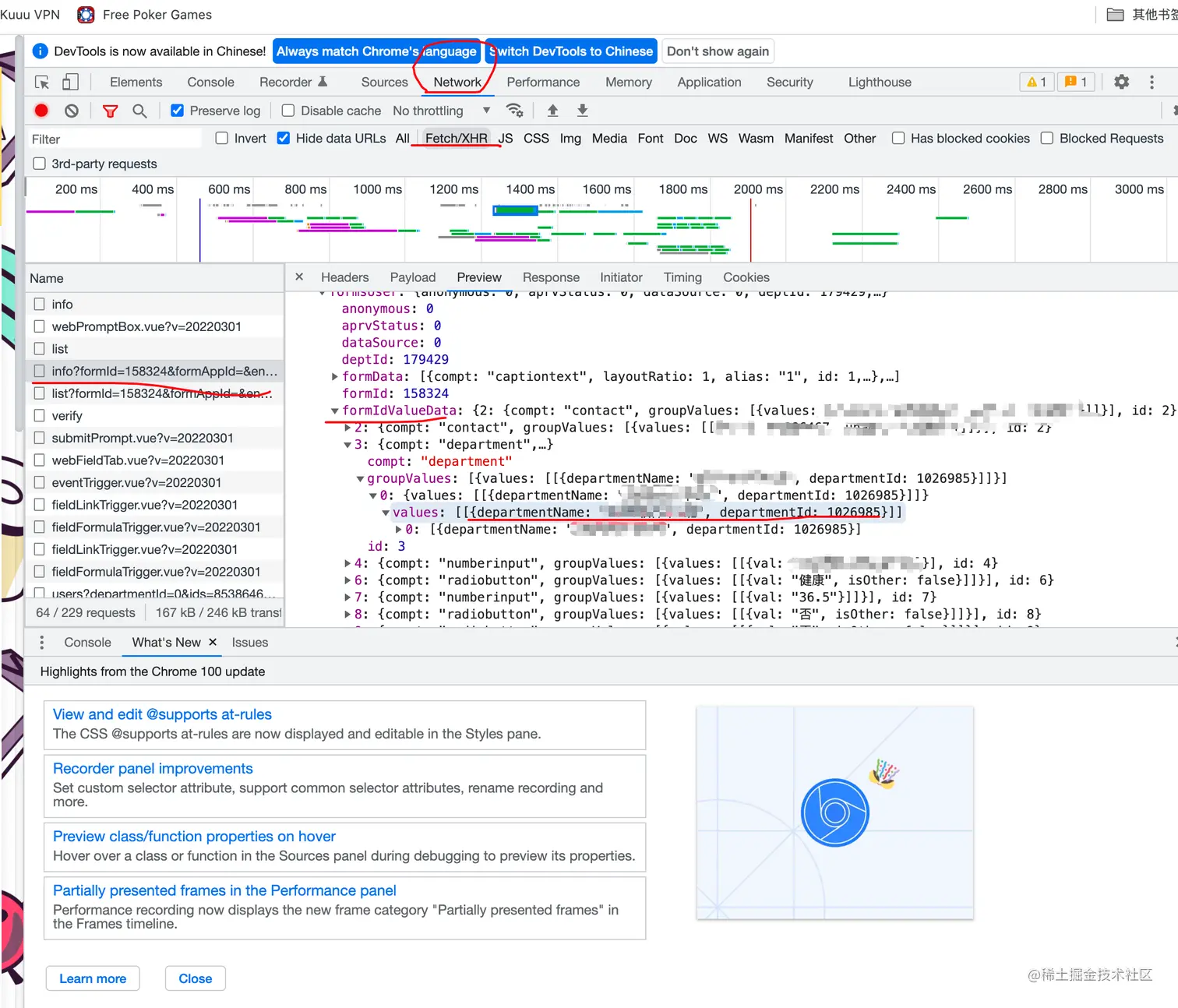
Task: Open the Lighthouse tab
Action: point(880,82)
